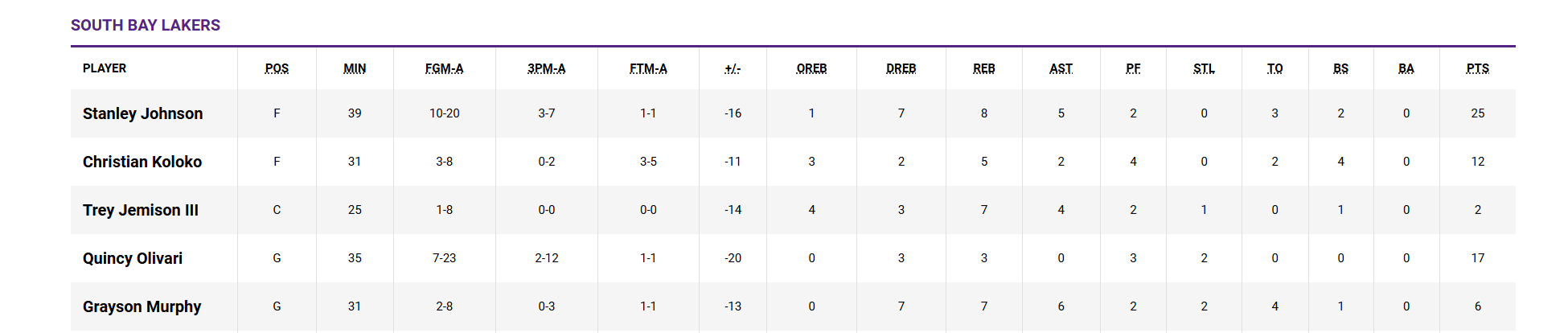
Task: Select Trey Jemison III player name
Action: pos(141,210)
